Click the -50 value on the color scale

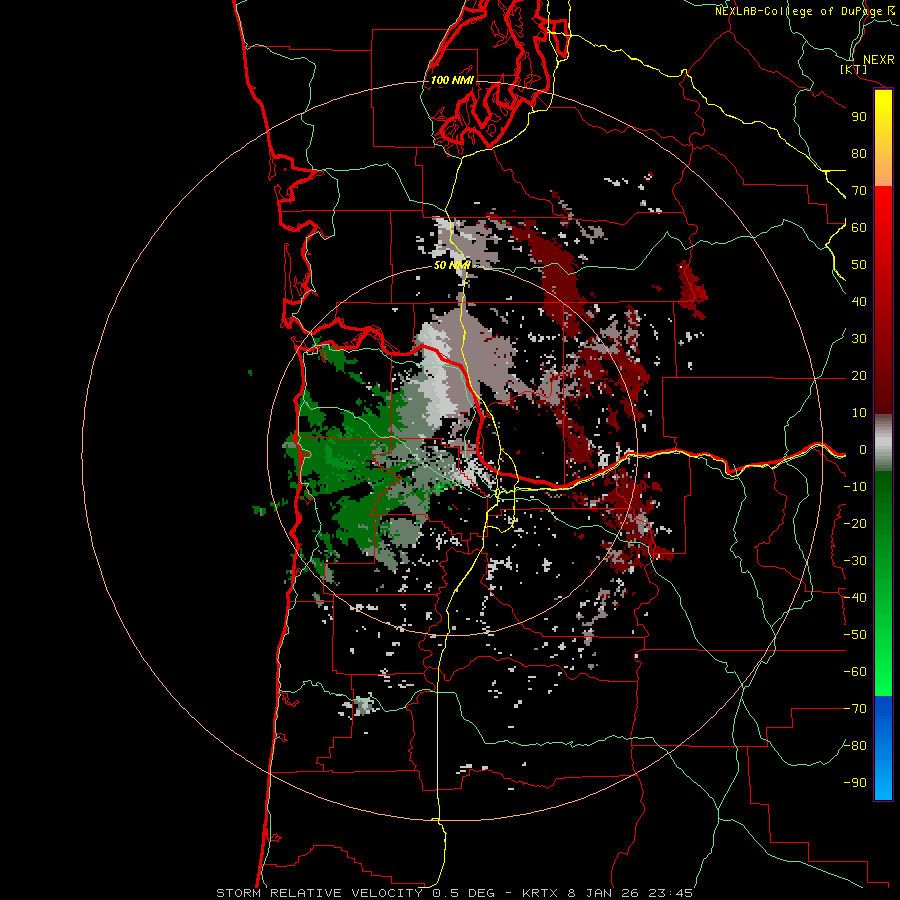[x=855, y=635]
